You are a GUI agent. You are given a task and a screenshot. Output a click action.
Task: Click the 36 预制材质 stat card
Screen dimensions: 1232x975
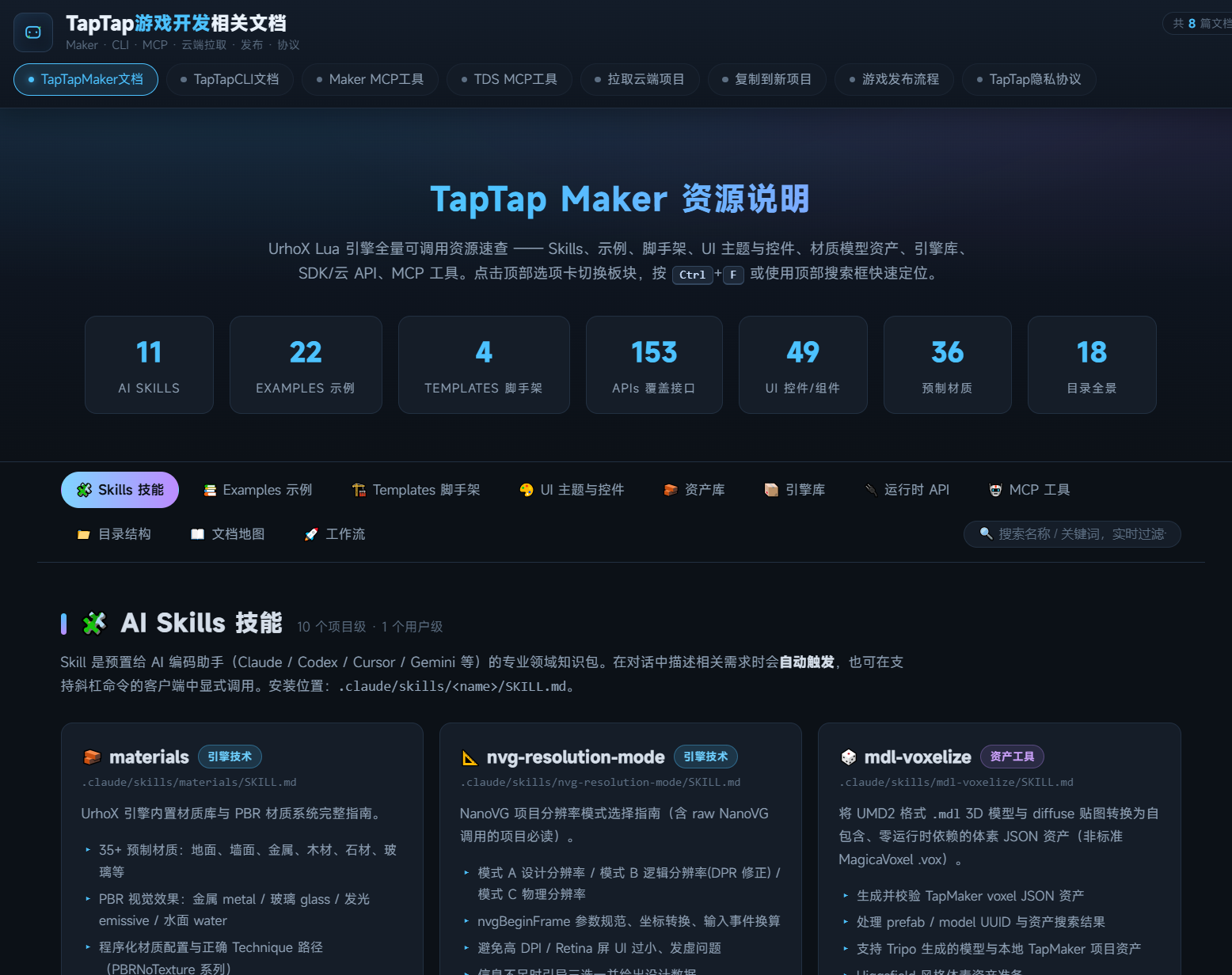[948, 365]
